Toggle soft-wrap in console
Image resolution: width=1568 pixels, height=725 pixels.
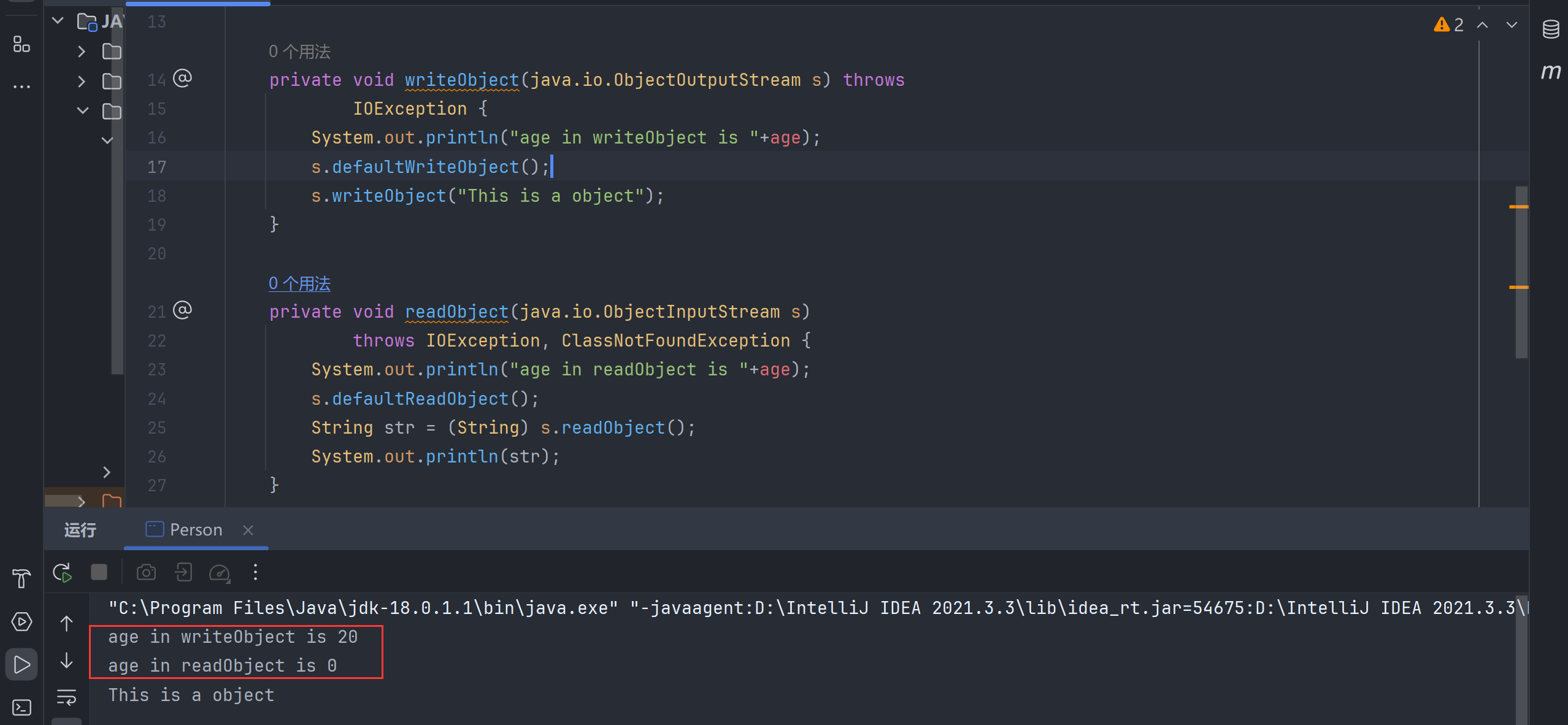[x=66, y=697]
